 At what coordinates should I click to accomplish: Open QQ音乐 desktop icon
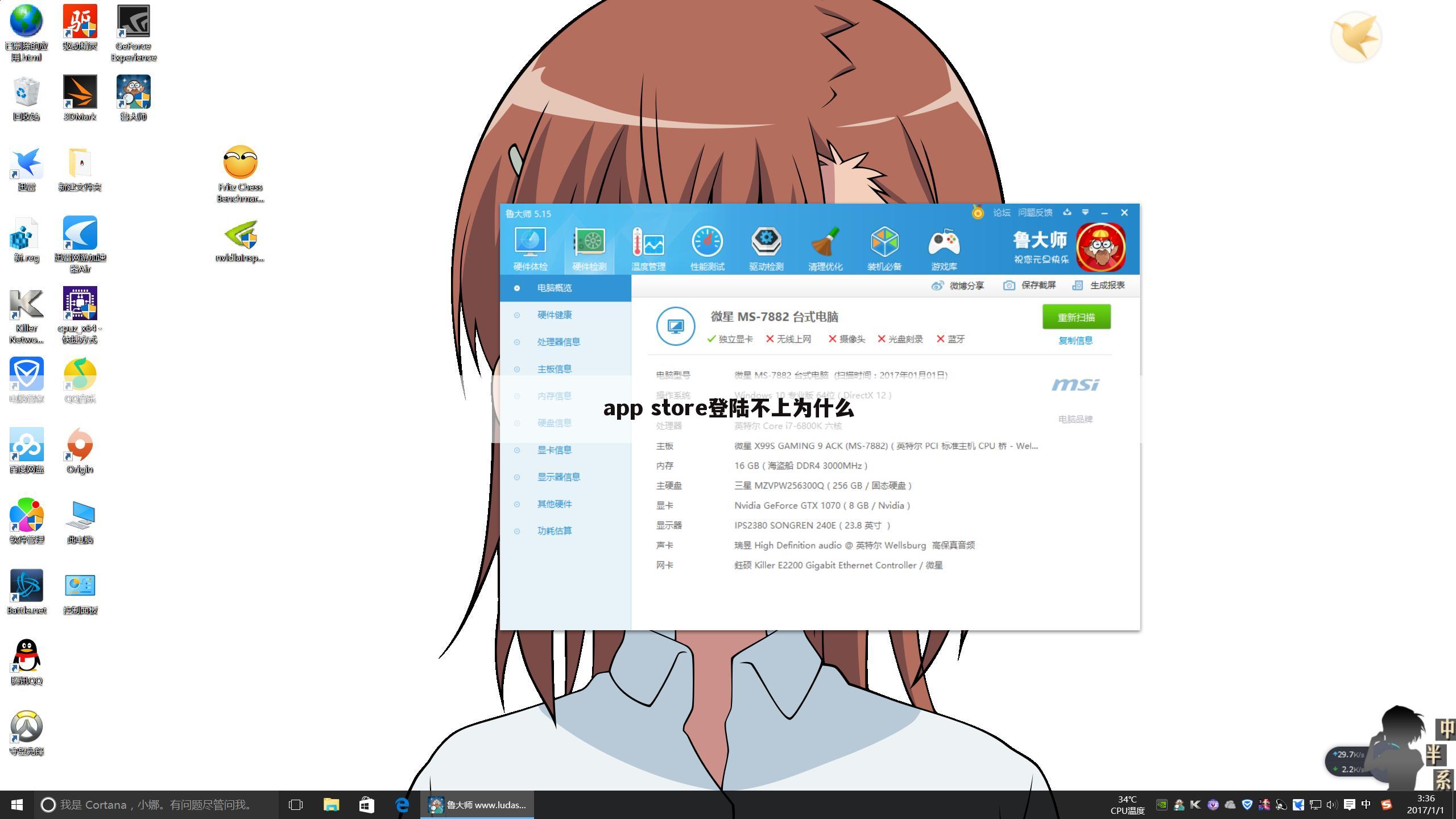(80, 380)
